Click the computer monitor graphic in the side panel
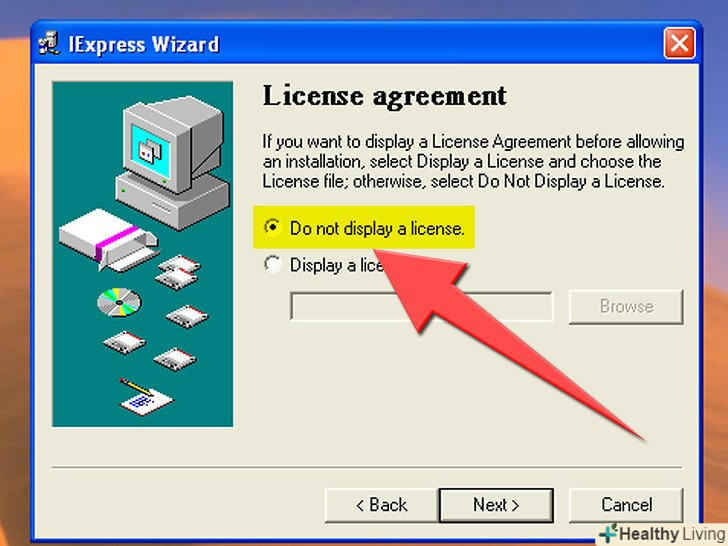 point(173,161)
